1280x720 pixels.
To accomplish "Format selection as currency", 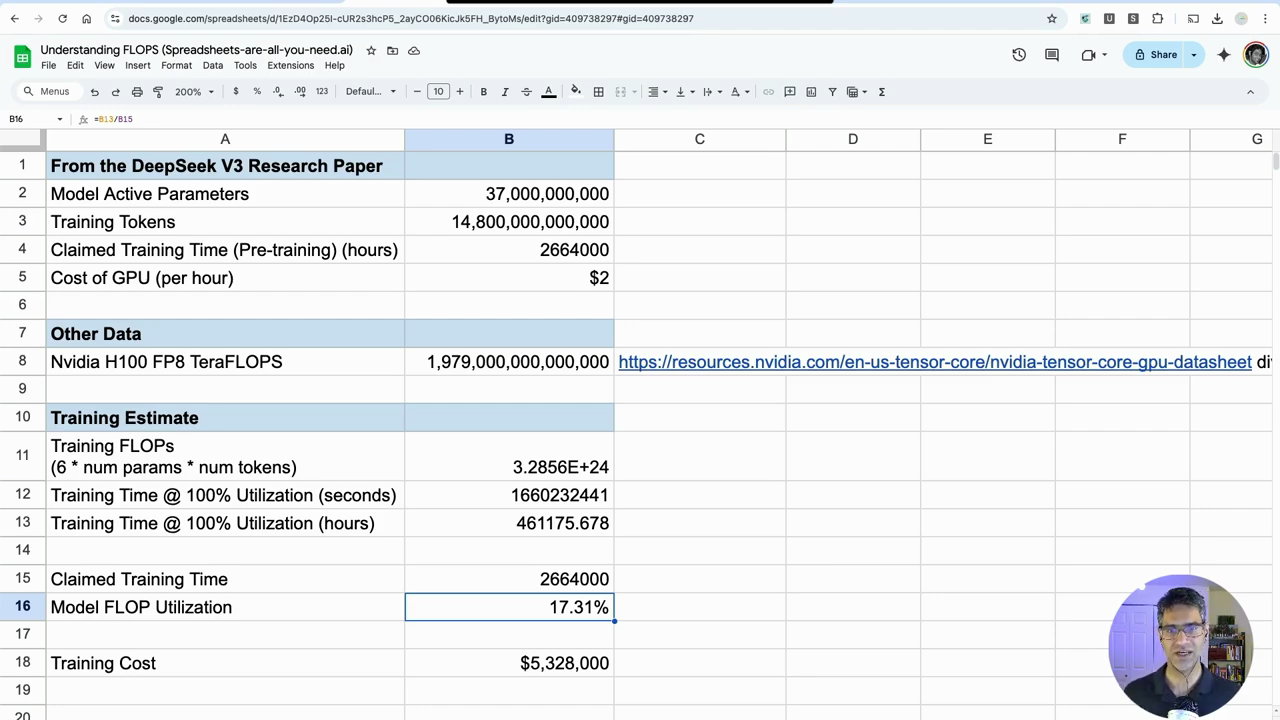I will click(235, 91).
